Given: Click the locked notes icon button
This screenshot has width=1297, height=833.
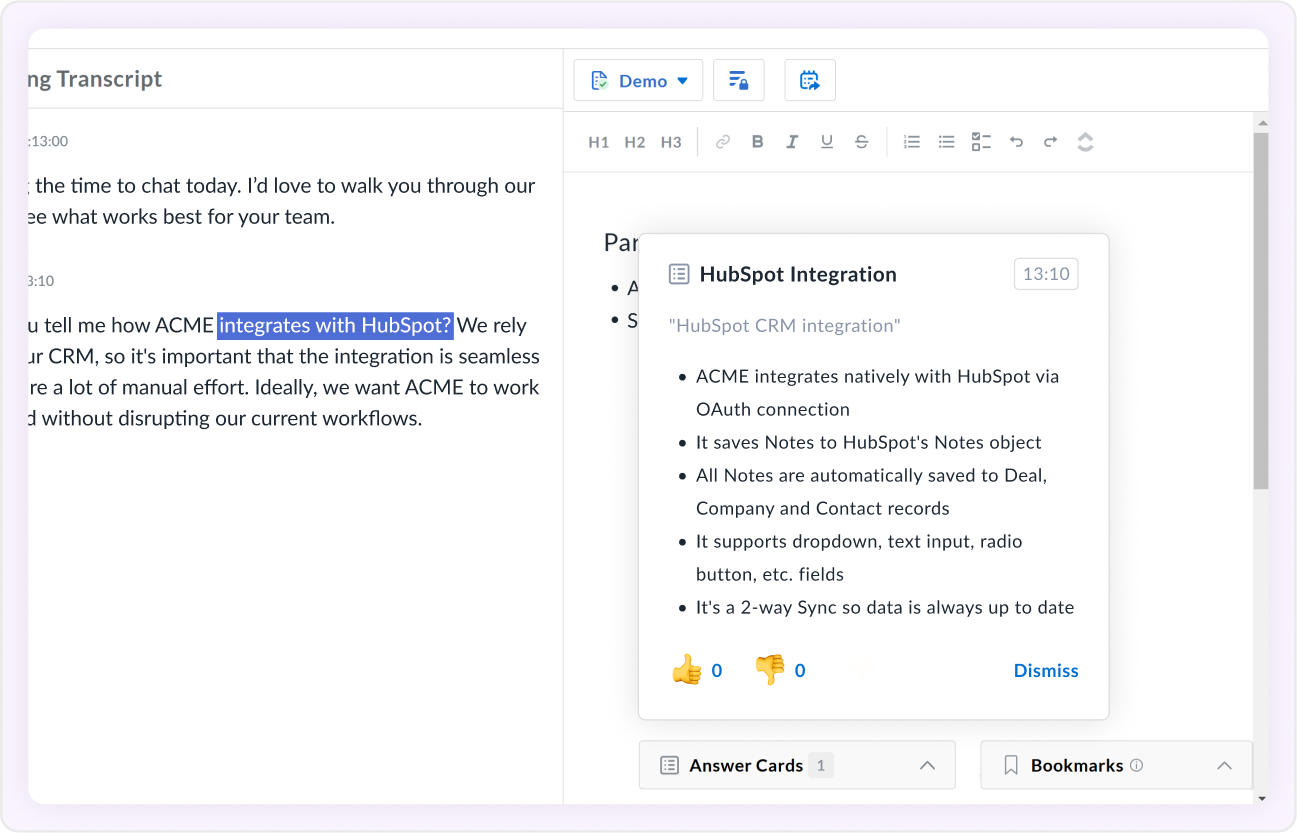Looking at the screenshot, I should click(x=739, y=81).
